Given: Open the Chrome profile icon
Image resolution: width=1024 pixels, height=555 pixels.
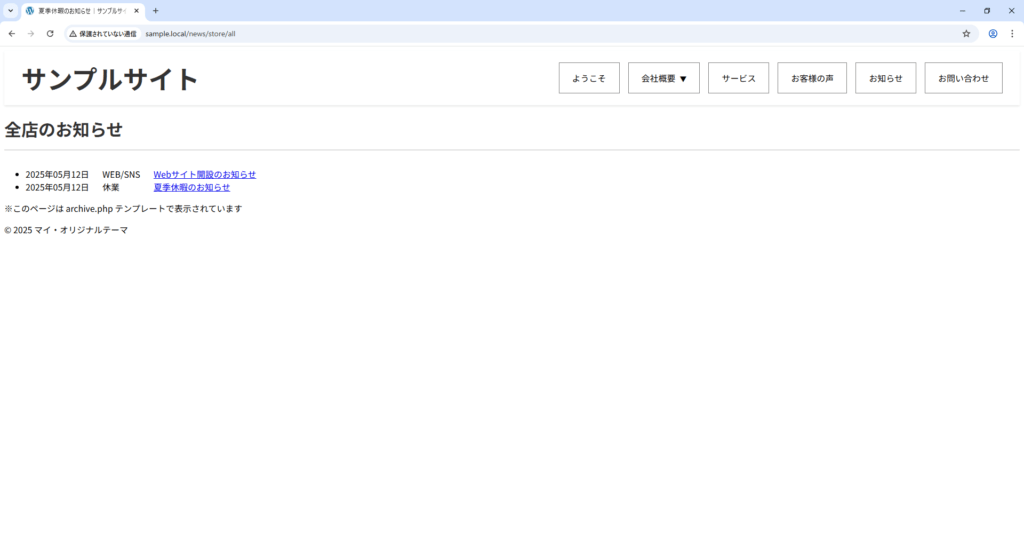Looking at the screenshot, I should tap(993, 33).
